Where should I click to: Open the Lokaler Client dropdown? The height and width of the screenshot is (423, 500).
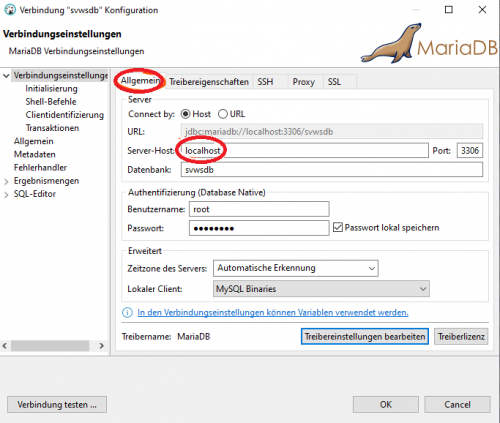pos(321,289)
